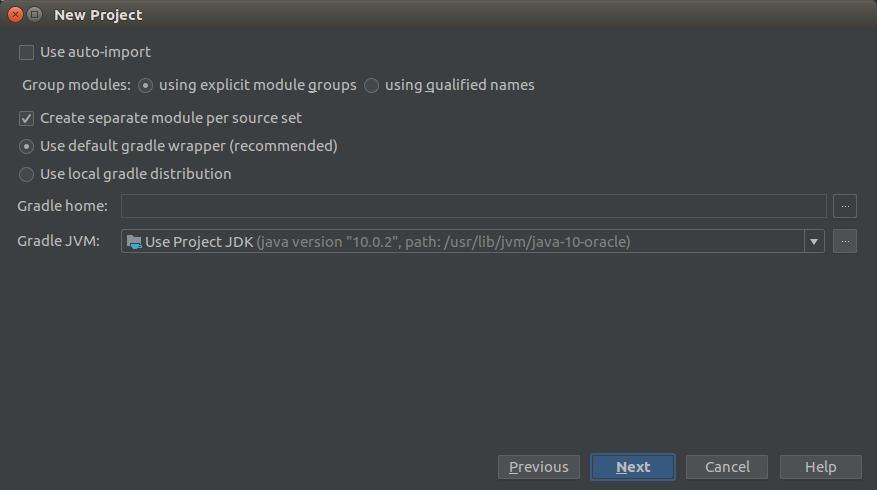
Task: Open the Gradle home browse ellipsis button
Action: (x=845, y=206)
